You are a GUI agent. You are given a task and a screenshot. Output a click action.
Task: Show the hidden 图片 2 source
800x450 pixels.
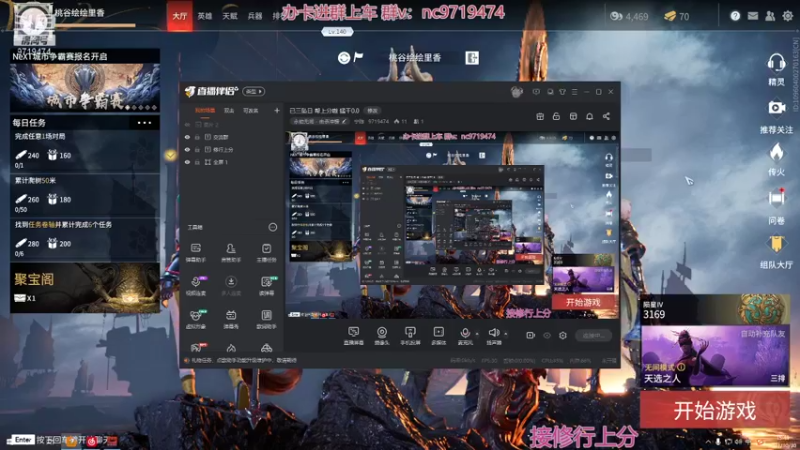[x=187, y=124]
